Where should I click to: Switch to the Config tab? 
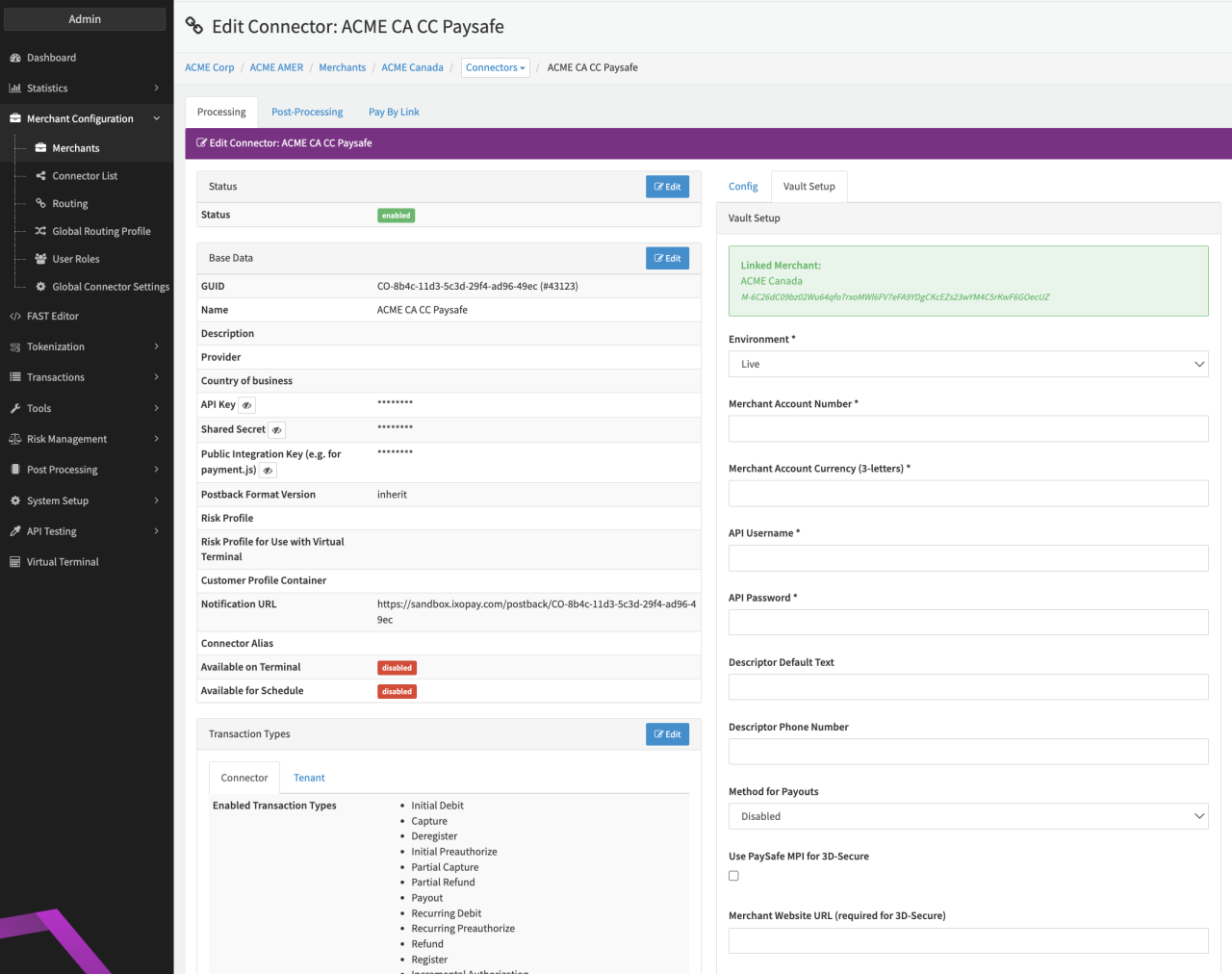click(x=743, y=187)
